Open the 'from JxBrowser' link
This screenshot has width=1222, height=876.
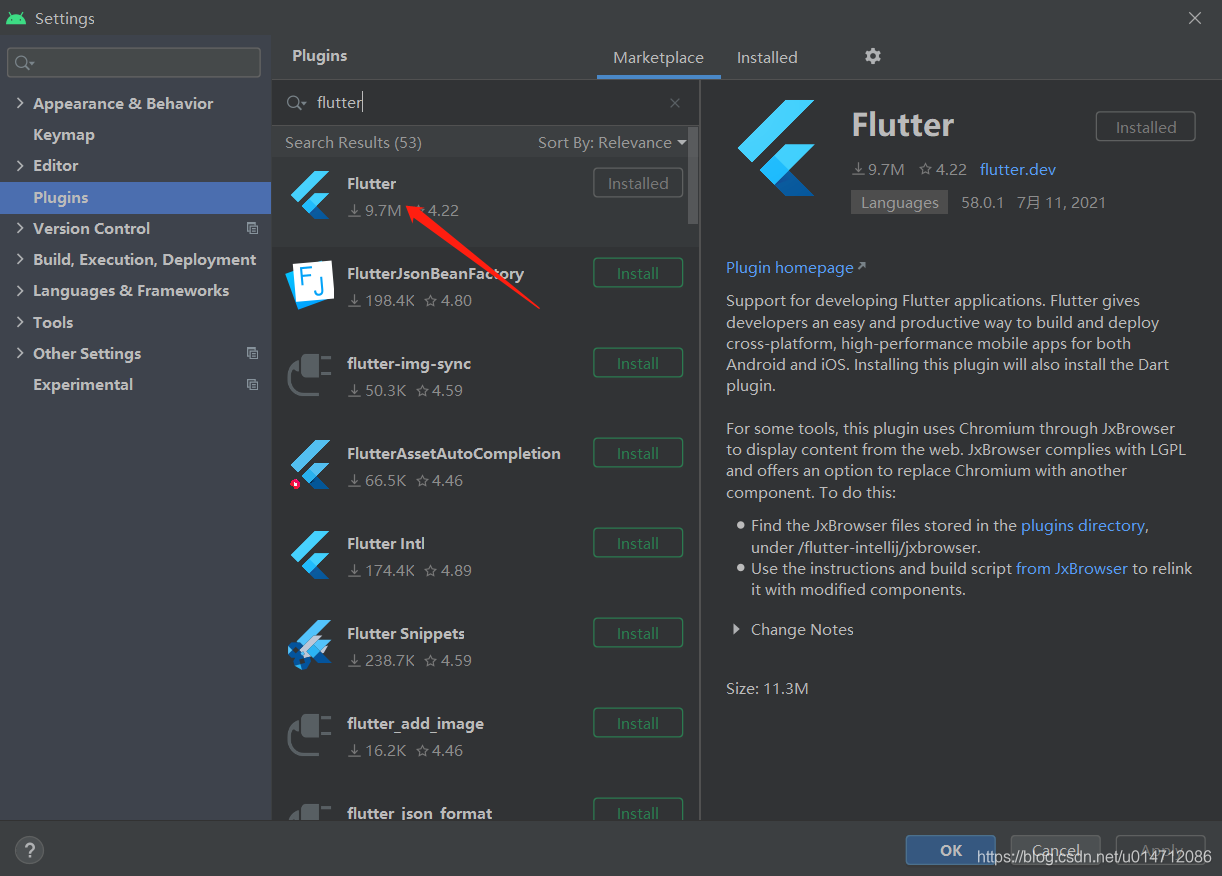pos(1072,568)
